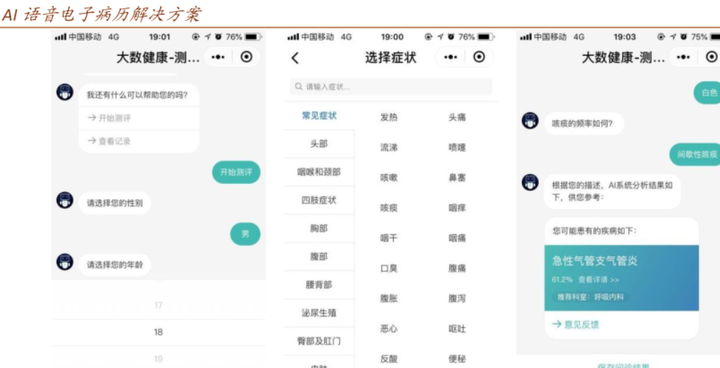This screenshot has height=368, width=720.
Task: Choose 腹痛 in the symptom list
Action: (457, 268)
